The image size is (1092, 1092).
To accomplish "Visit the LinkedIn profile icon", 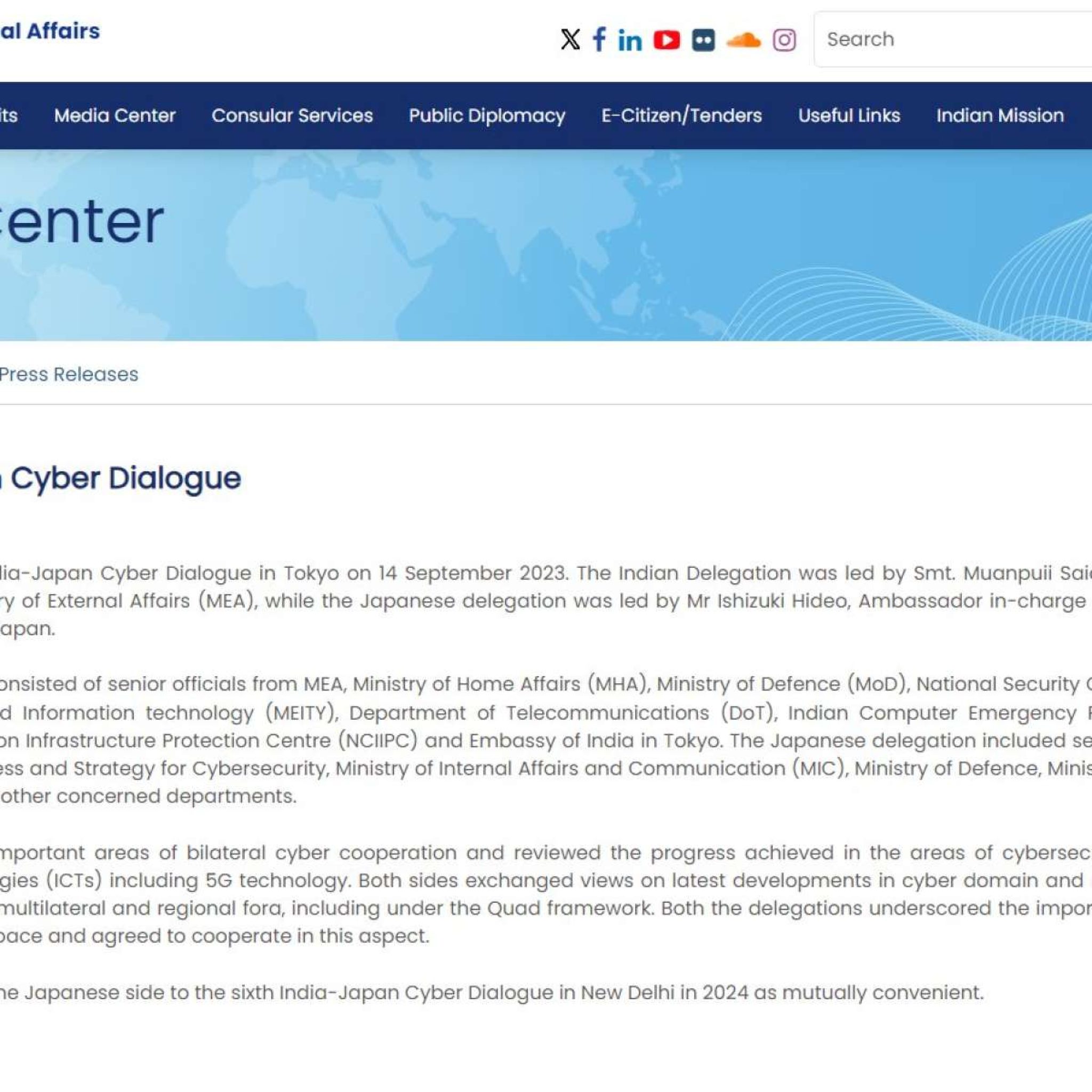I will [x=630, y=40].
